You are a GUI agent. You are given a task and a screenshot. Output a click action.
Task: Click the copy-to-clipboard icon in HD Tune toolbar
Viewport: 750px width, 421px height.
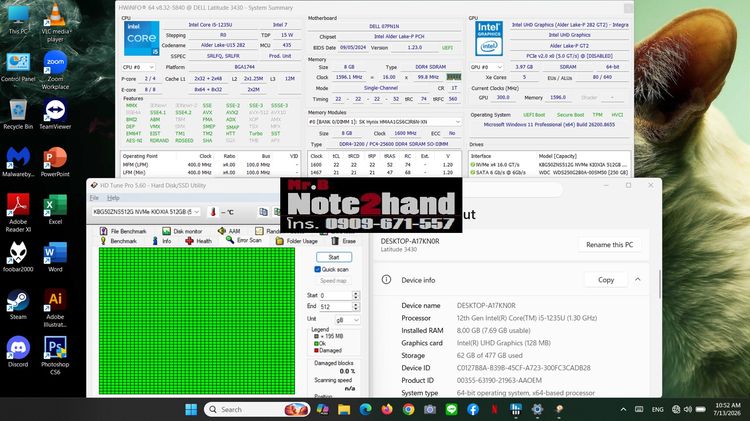click(263, 212)
